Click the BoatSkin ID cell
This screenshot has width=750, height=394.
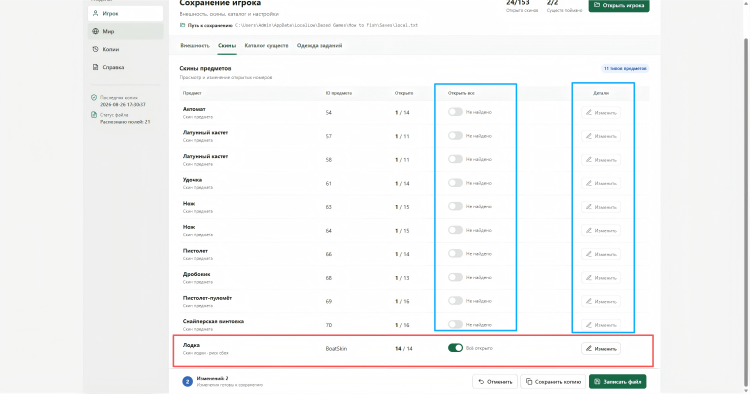tap(336, 349)
